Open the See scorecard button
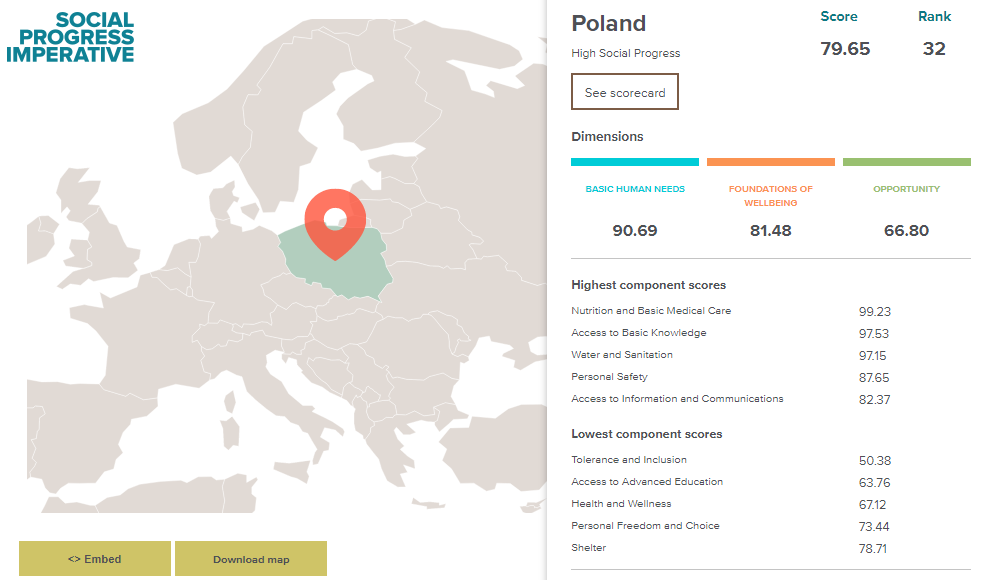The image size is (985, 581). coord(625,92)
